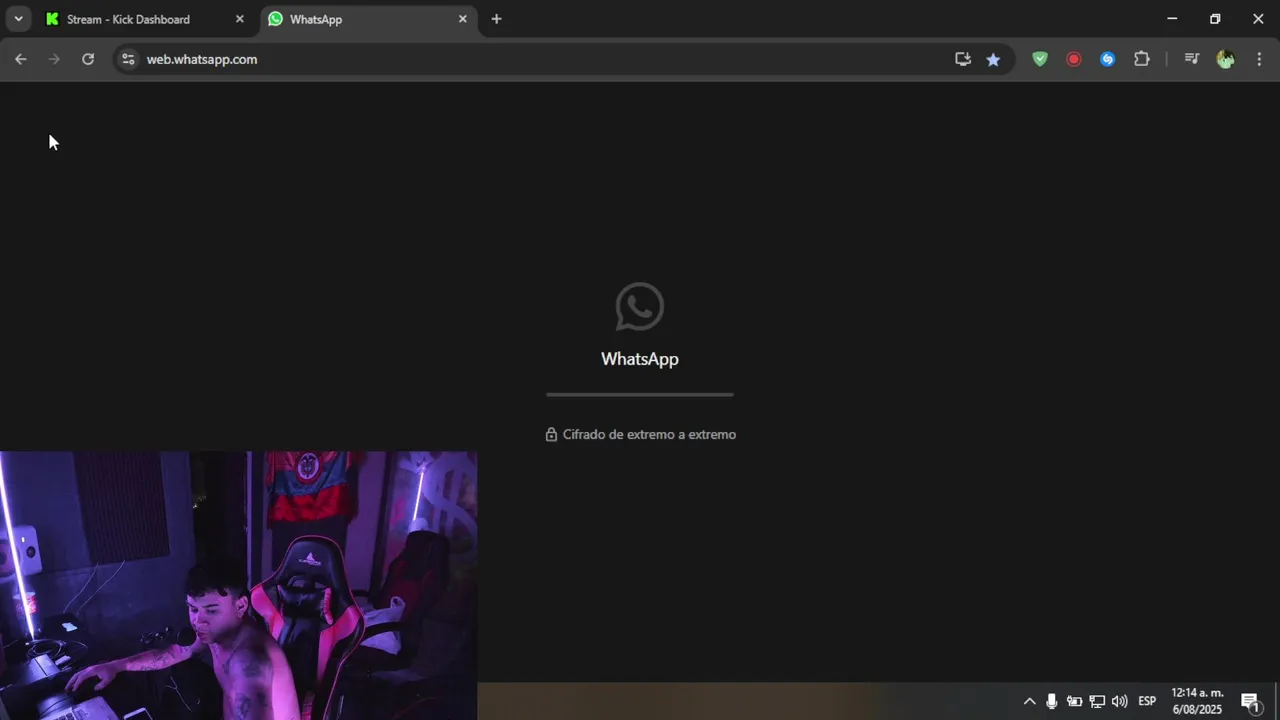The width and height of the screenshot is (1280, 720).
Task: Open the green shield extension
Action: point(1040,59)
